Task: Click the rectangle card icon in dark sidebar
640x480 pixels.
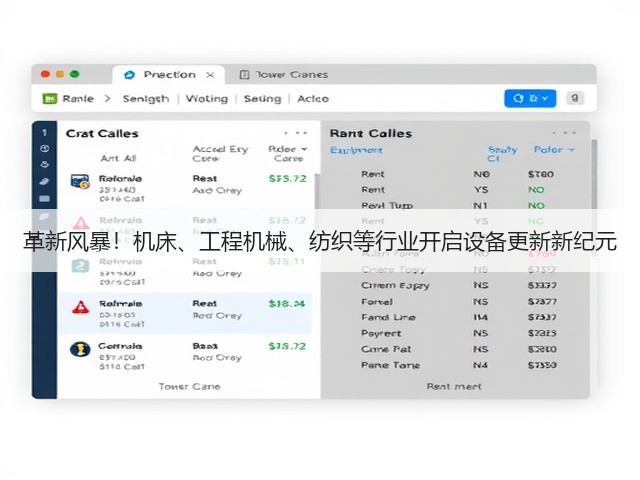Action: click(x=44, y=199)
